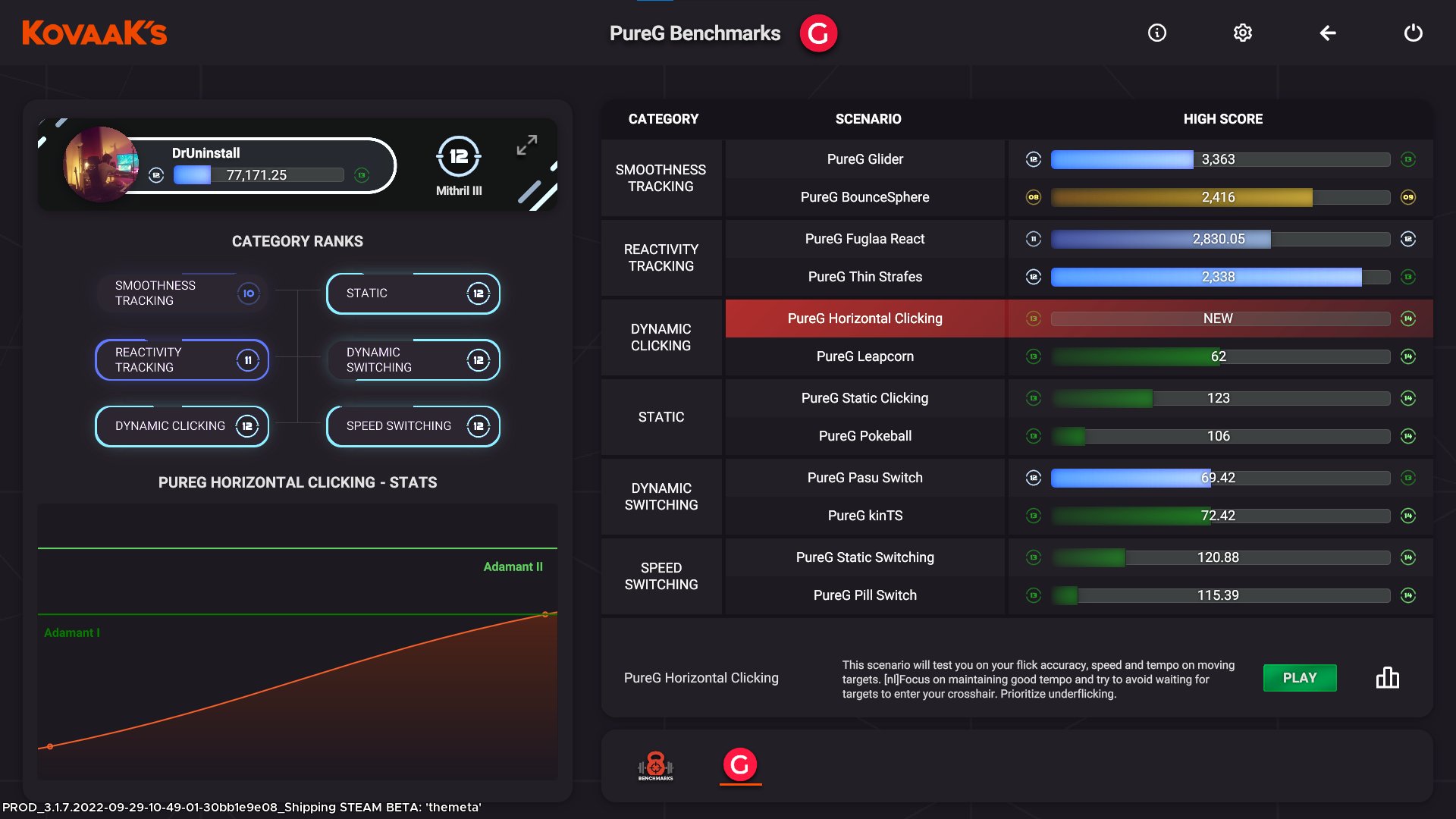
Task: Click the back arrow icon
Action: tap(1327, 33)
